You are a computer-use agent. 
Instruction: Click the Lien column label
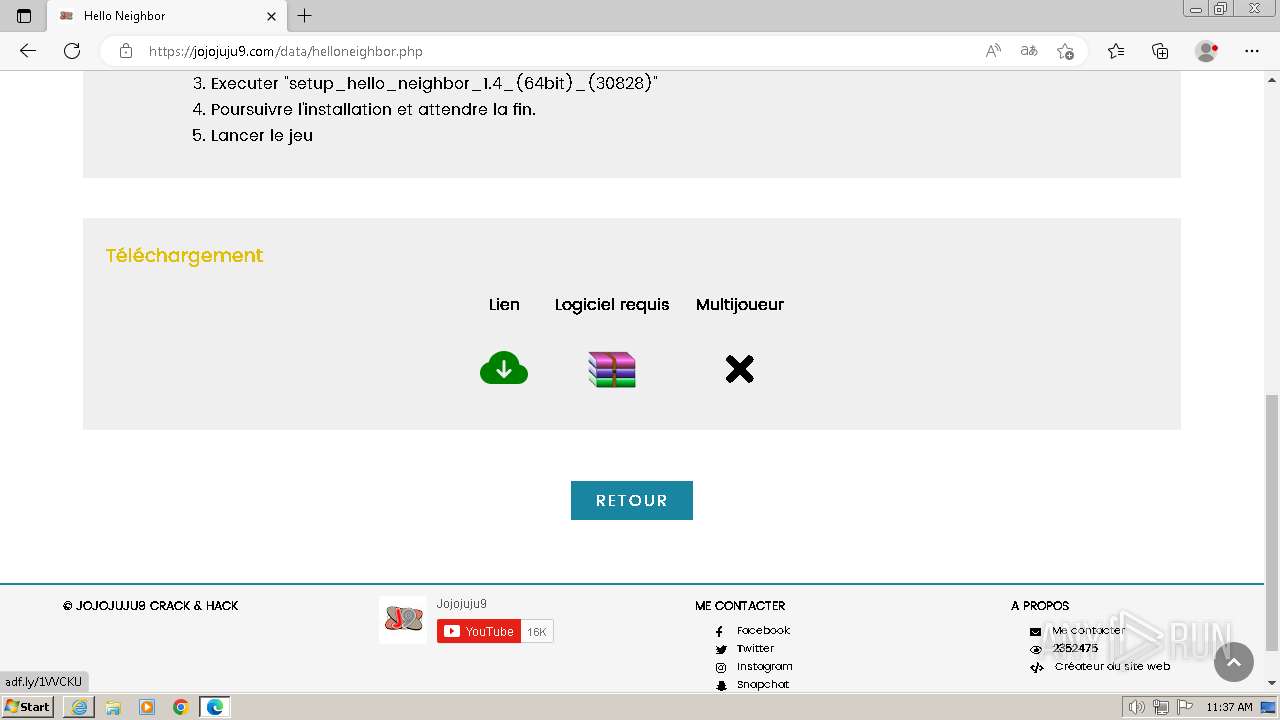pyautogui.click(x=504, y=304)
